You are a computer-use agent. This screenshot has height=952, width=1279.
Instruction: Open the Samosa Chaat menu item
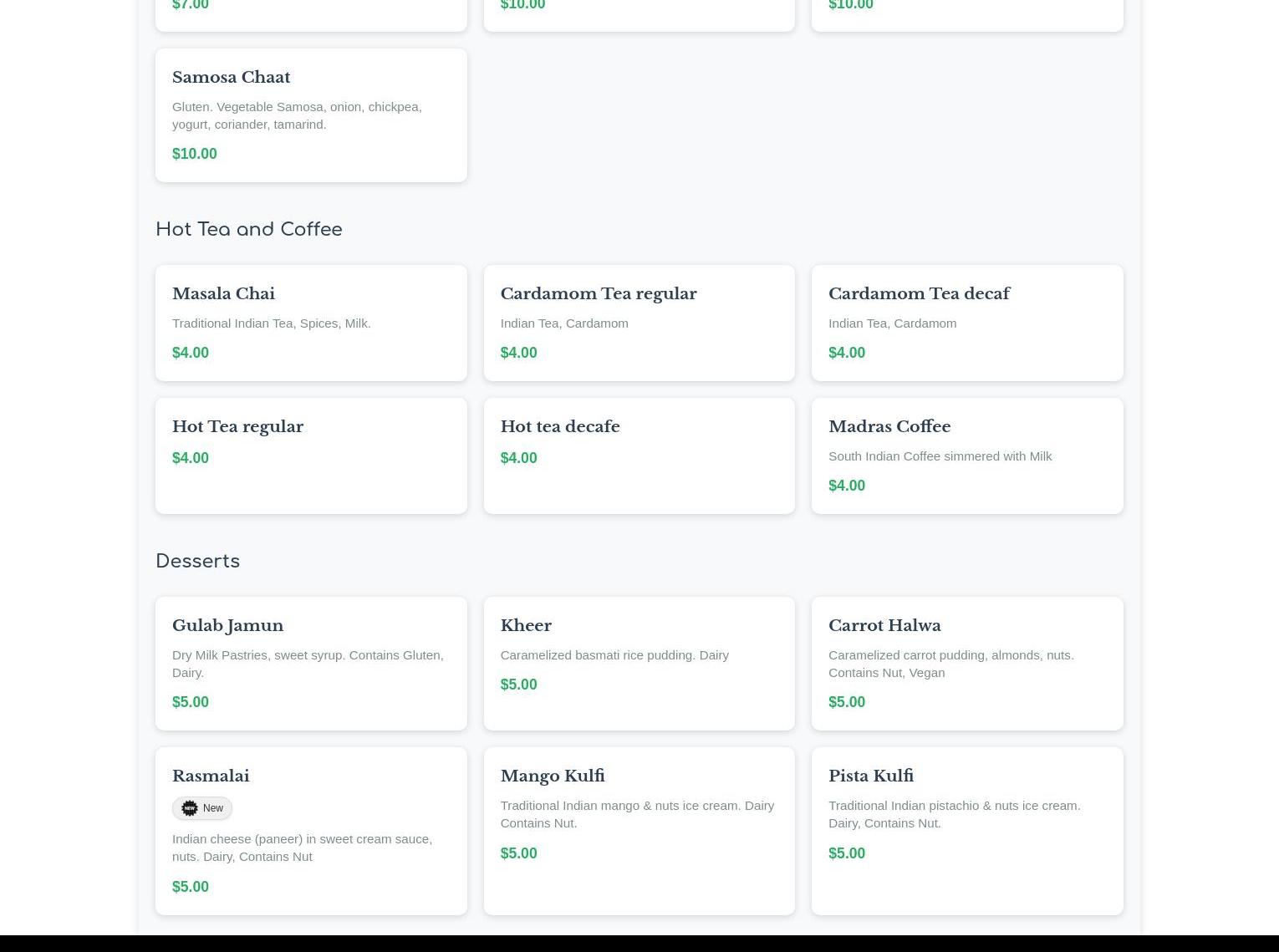(x=310, y=115)
